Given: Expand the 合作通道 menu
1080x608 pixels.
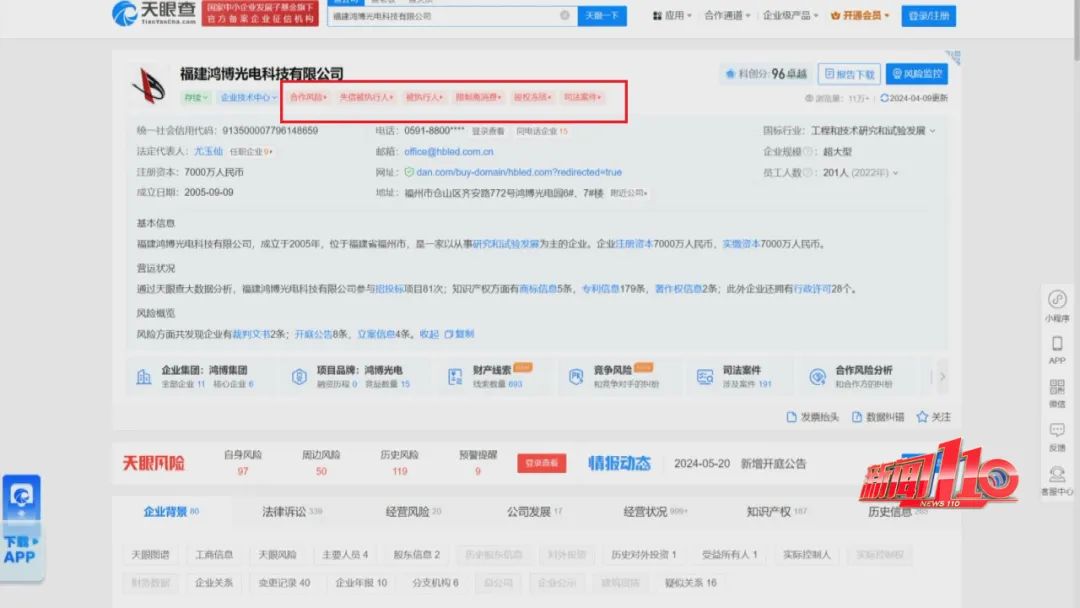Looking at the screenshot, I should (x=727, y=15).
